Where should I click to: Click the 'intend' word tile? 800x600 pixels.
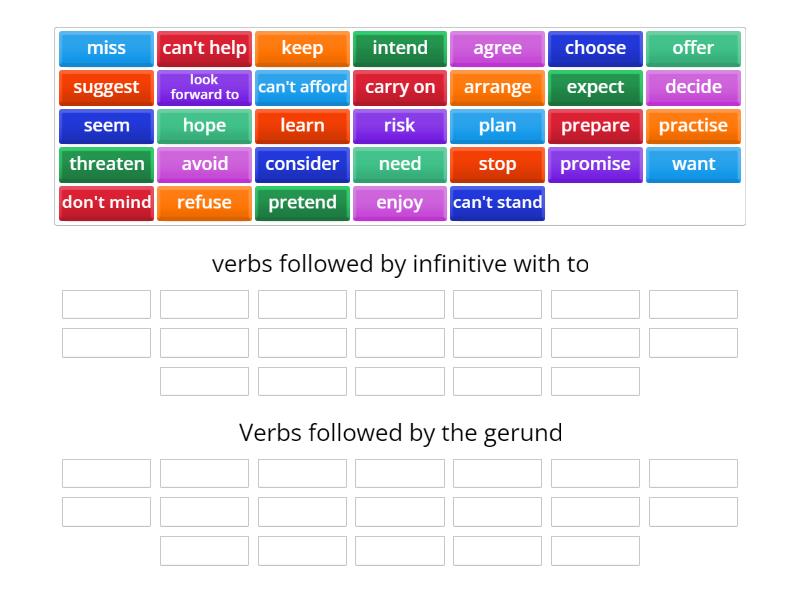400,48
